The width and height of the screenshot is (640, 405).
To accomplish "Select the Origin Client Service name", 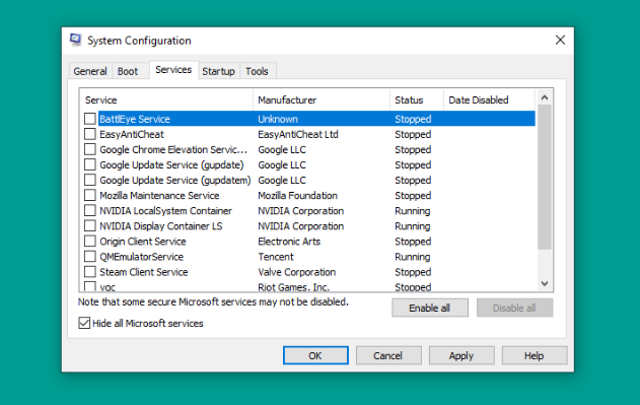I will [x=143, y=241].
